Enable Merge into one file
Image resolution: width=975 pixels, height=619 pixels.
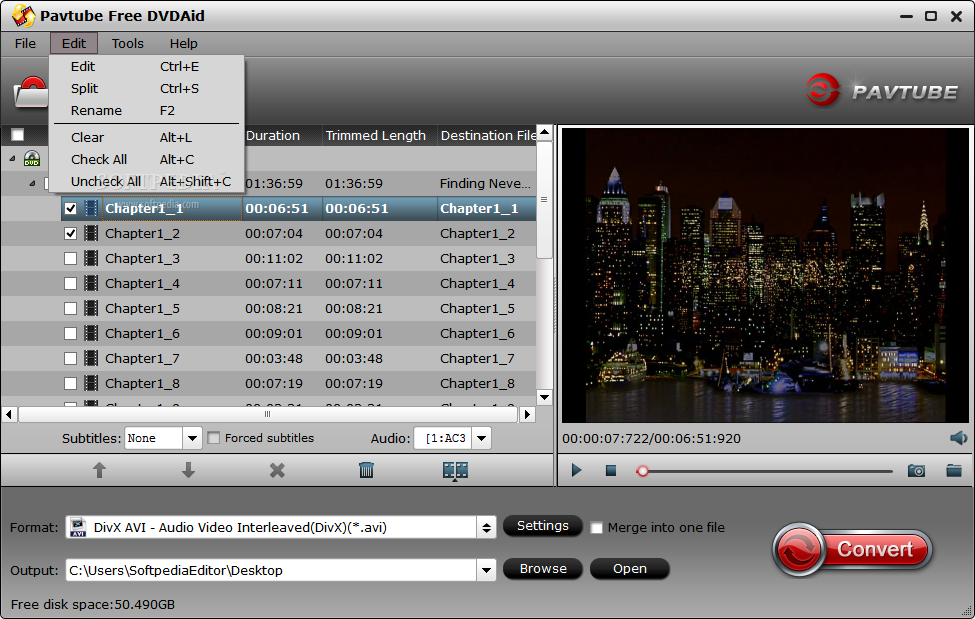click(x=596, y=528)
